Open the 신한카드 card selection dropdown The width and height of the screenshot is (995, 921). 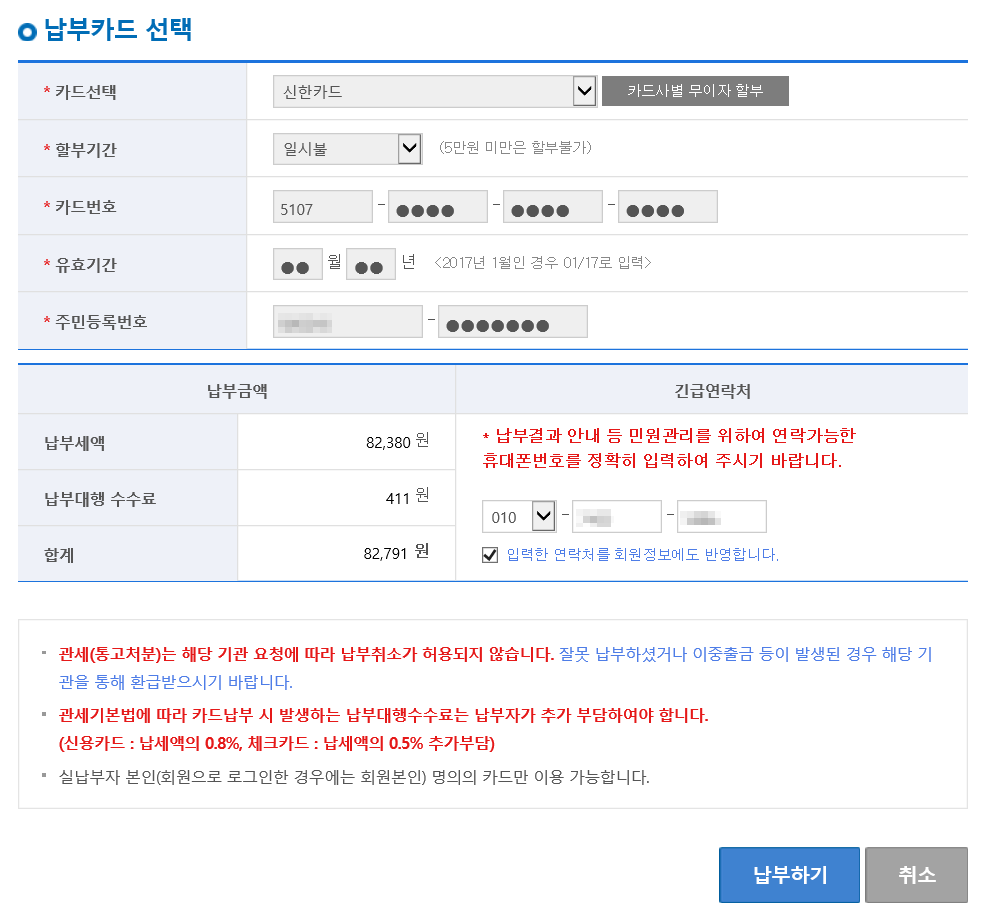tap(435, 91)
